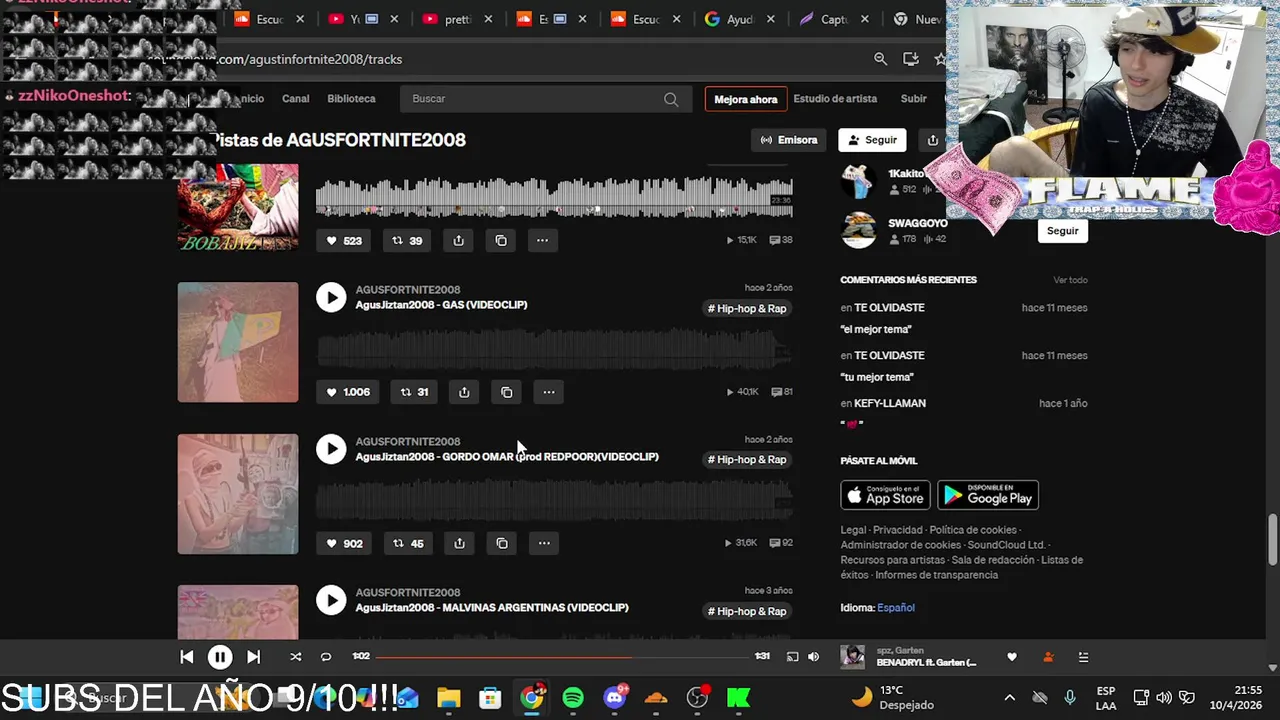The image size is (1280, 720).
Task: View all recent comments via Ver todo
Action: [1070, 280]
